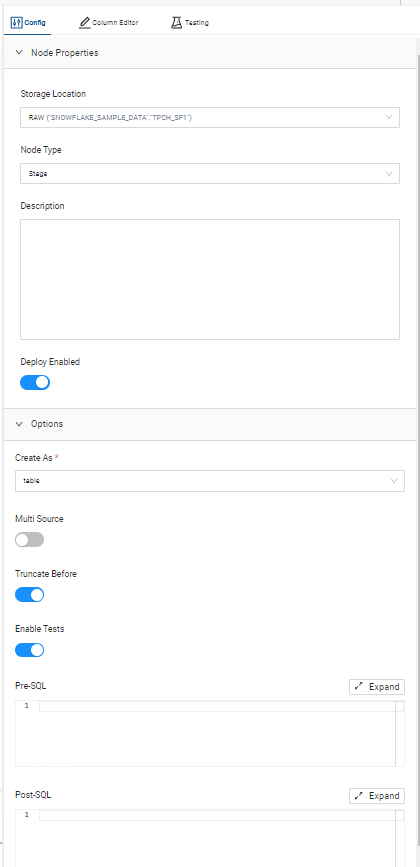This screenshot has height=867, width=420.
Task: Turn off Truncate Before toggle
Action: (x=29, y=595)
